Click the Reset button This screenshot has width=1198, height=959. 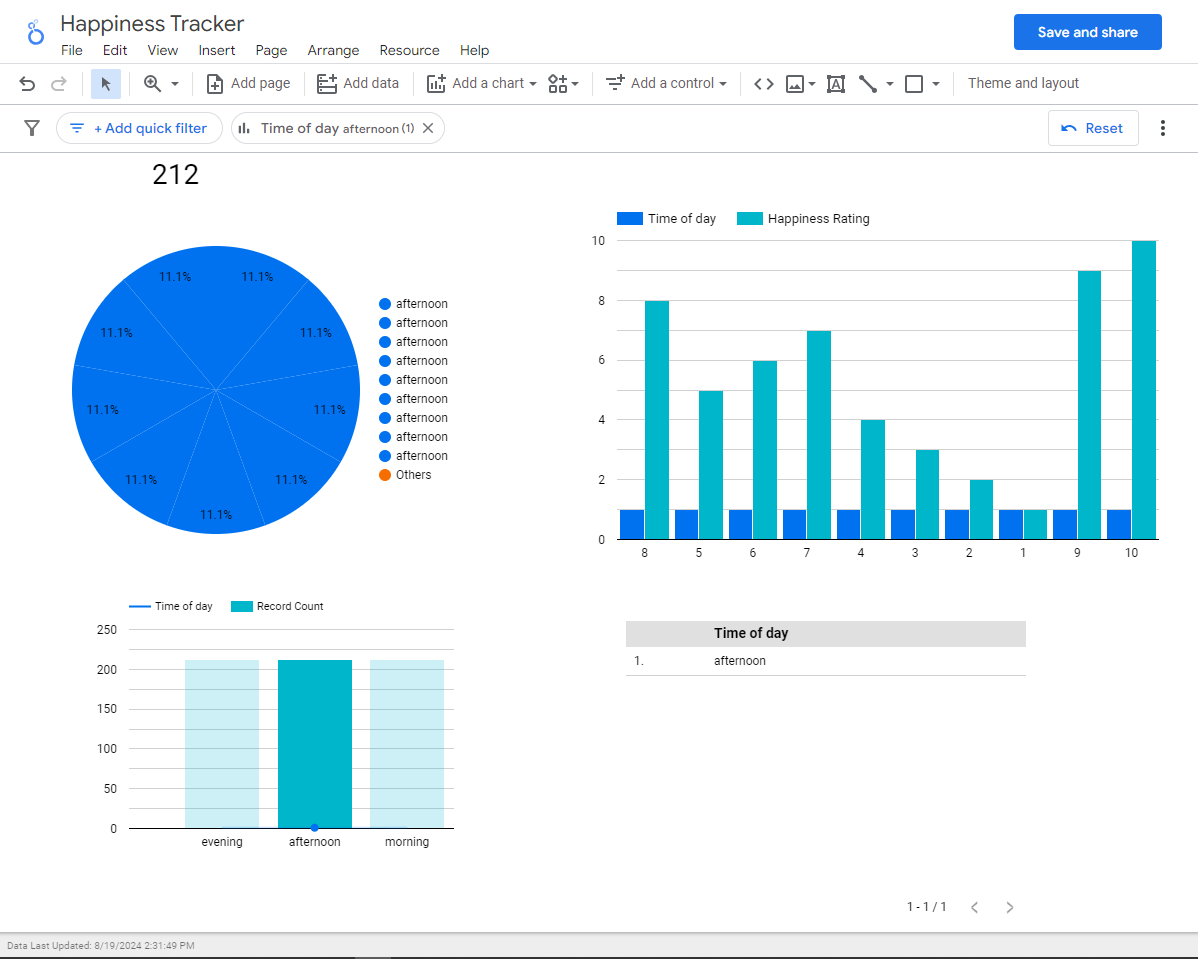coord(1093,128)
